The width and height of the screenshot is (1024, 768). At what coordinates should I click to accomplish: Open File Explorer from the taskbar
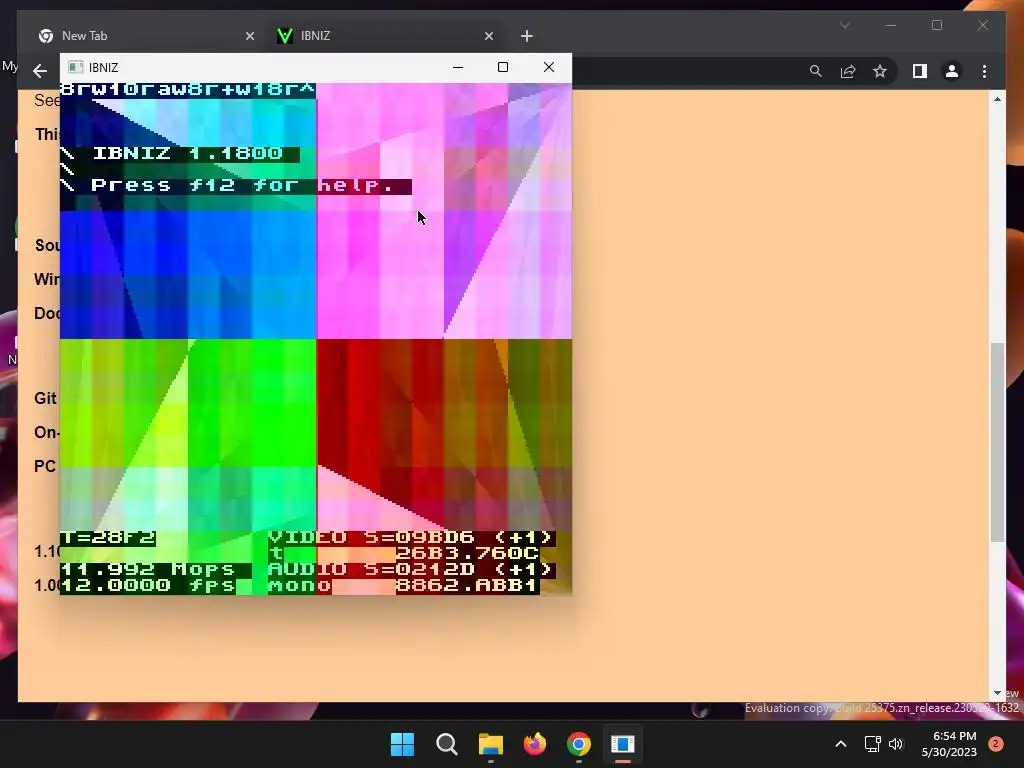490,744
